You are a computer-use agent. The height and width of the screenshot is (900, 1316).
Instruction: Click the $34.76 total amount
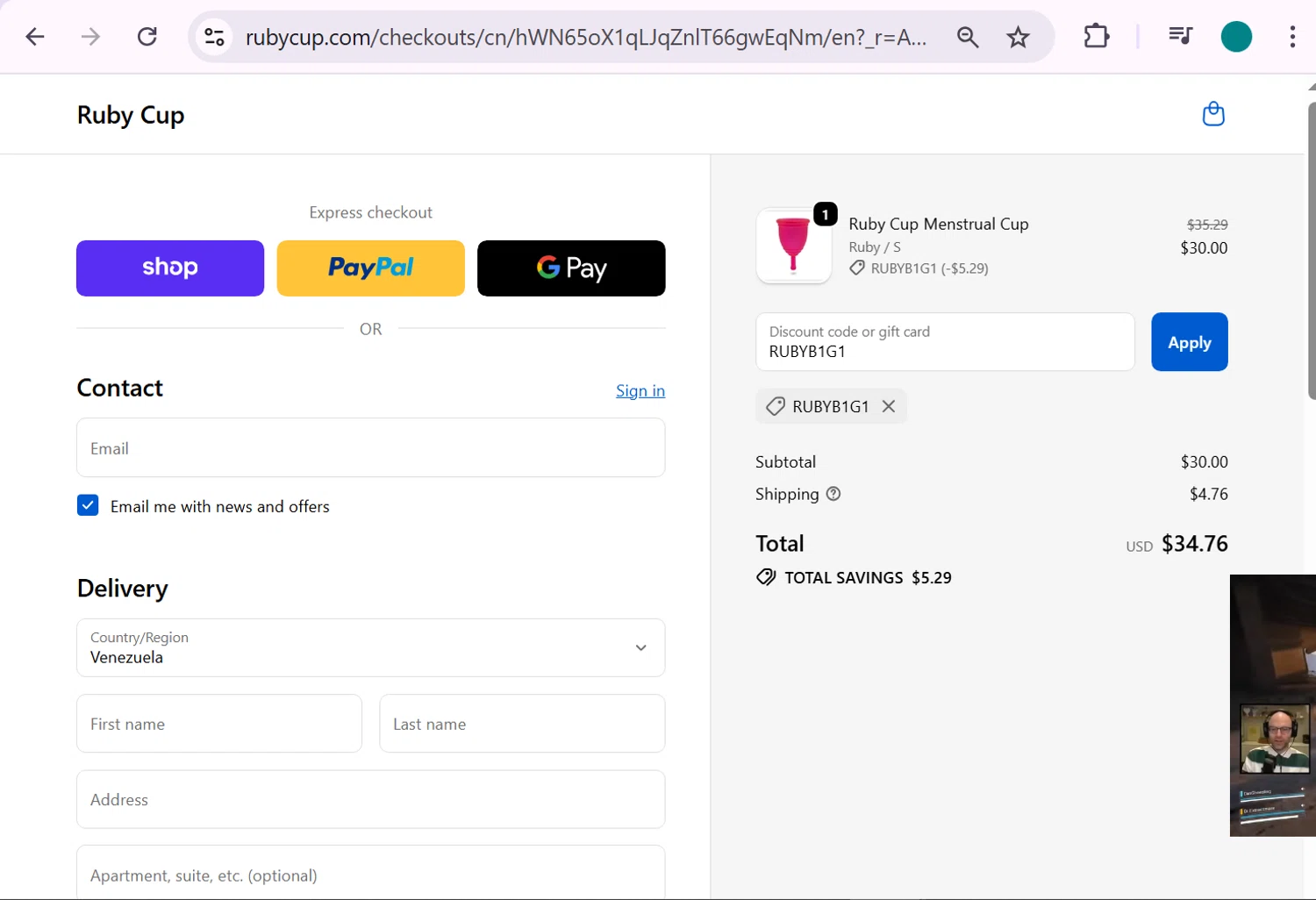[x=1194, y=544]
